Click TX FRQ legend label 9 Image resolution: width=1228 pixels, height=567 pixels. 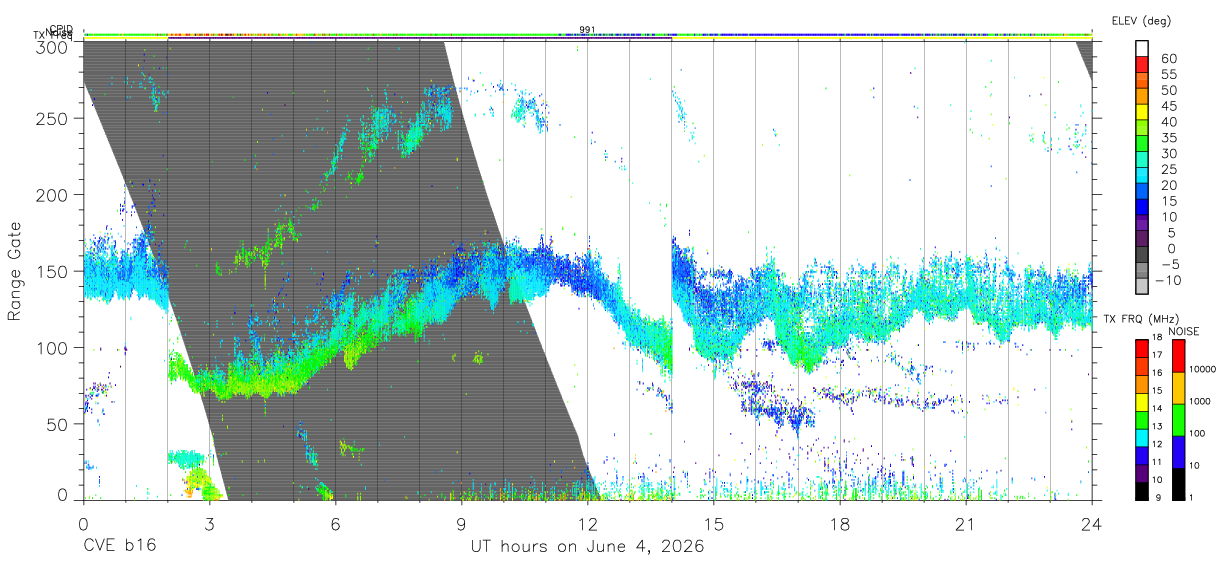pyautogui.click(x=1158, y=497)
